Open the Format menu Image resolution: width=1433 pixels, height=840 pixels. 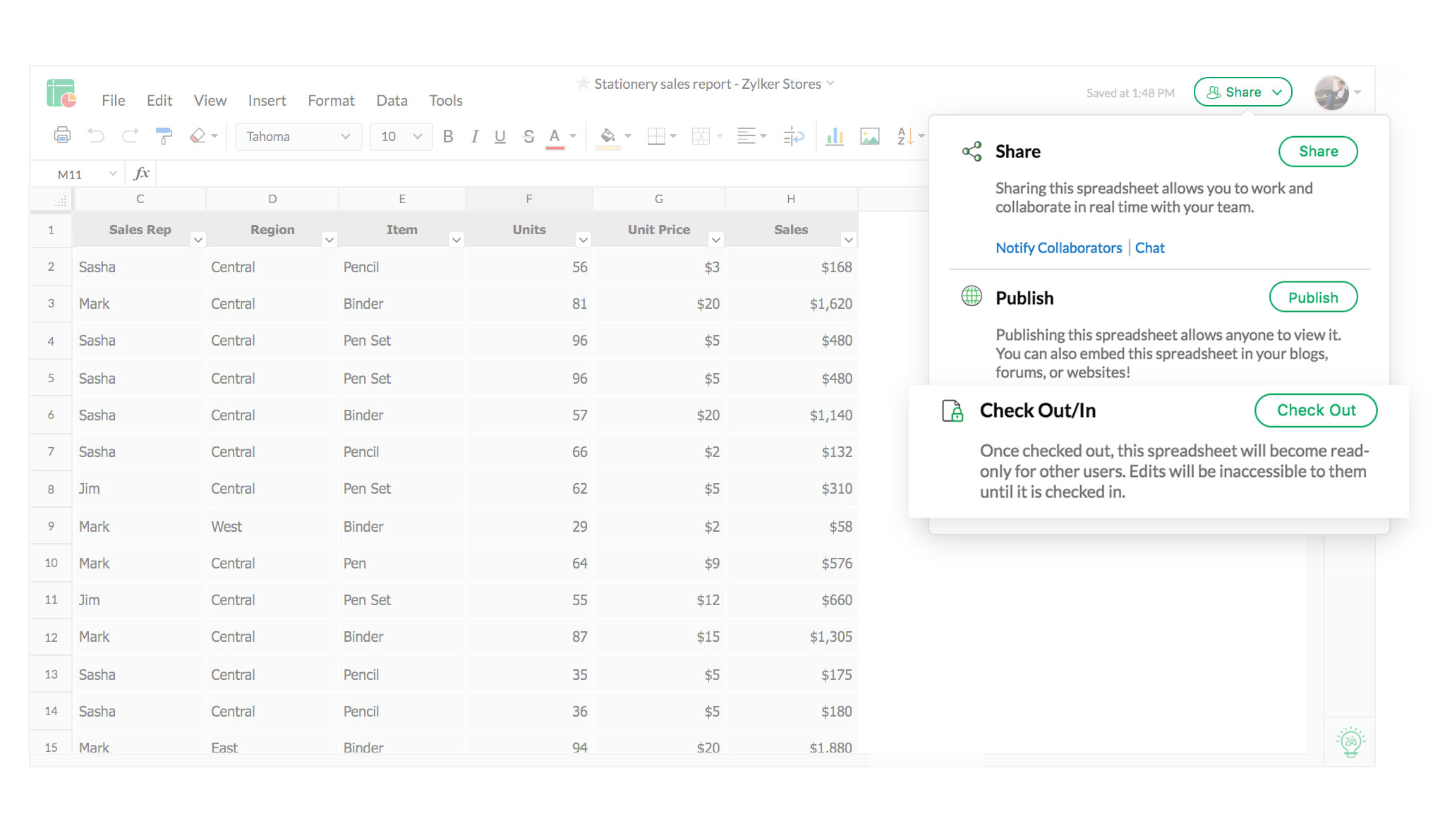pyautogui.click(x=330, y=100)
